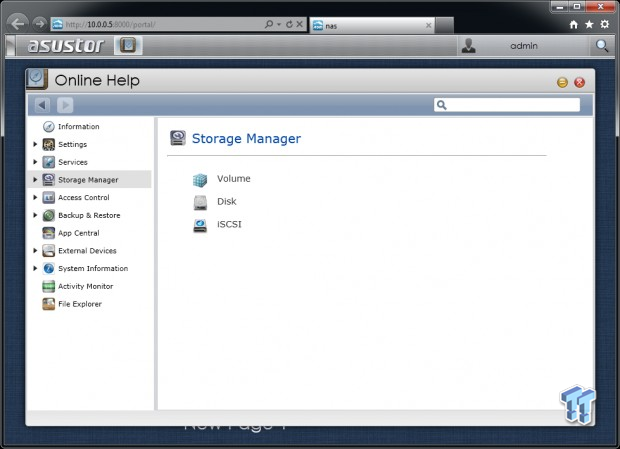Click the Information icon in the sidebar
This screenshot has height=449, width=620.
pyautogui.click(x=48, y=126)
